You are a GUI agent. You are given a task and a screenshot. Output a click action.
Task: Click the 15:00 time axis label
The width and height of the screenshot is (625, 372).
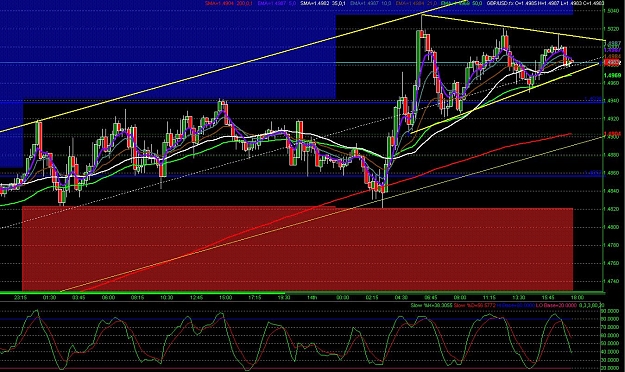(x=225, y=297)
